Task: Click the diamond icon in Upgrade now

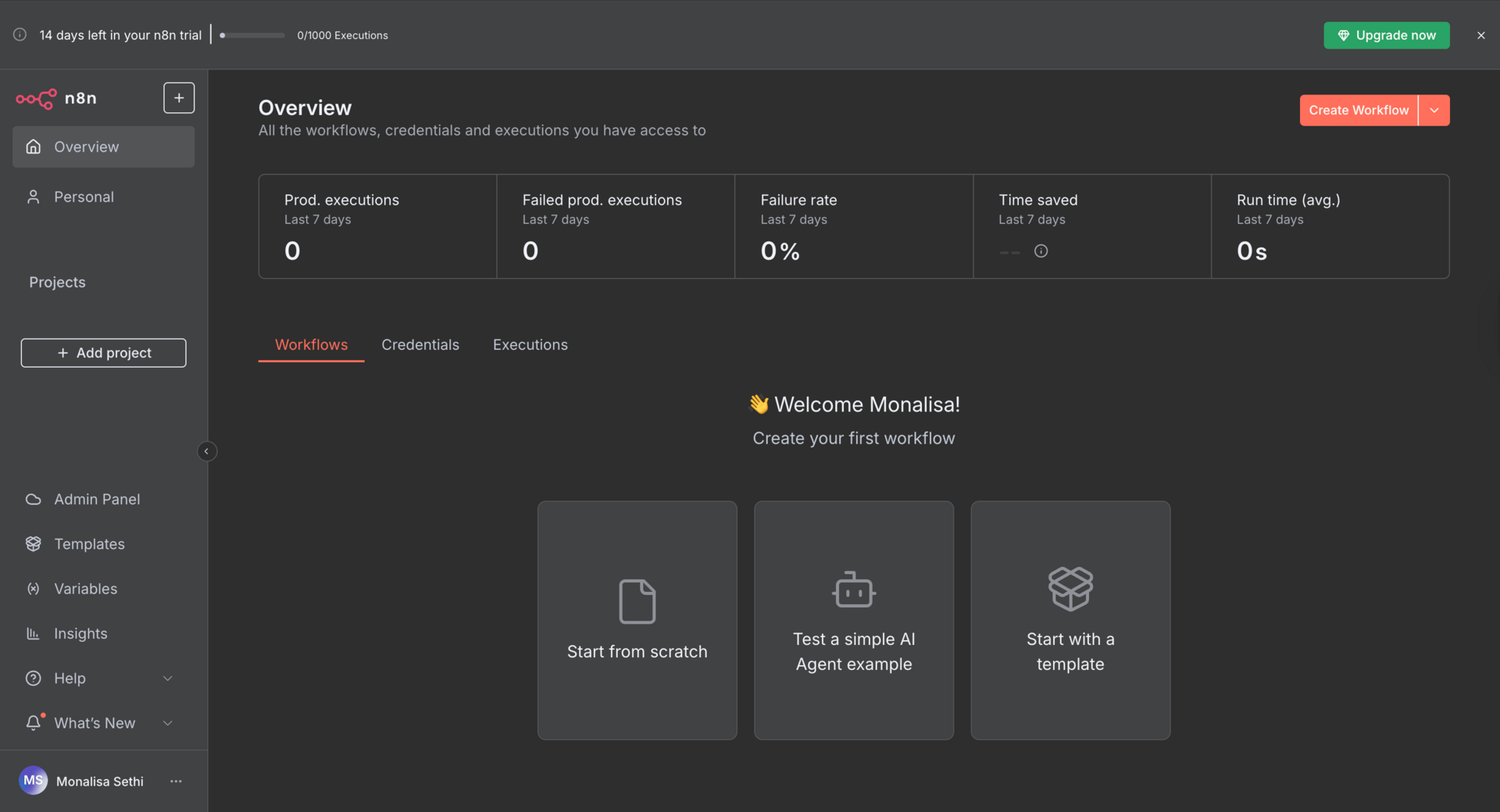Action: pos(1343,35)
